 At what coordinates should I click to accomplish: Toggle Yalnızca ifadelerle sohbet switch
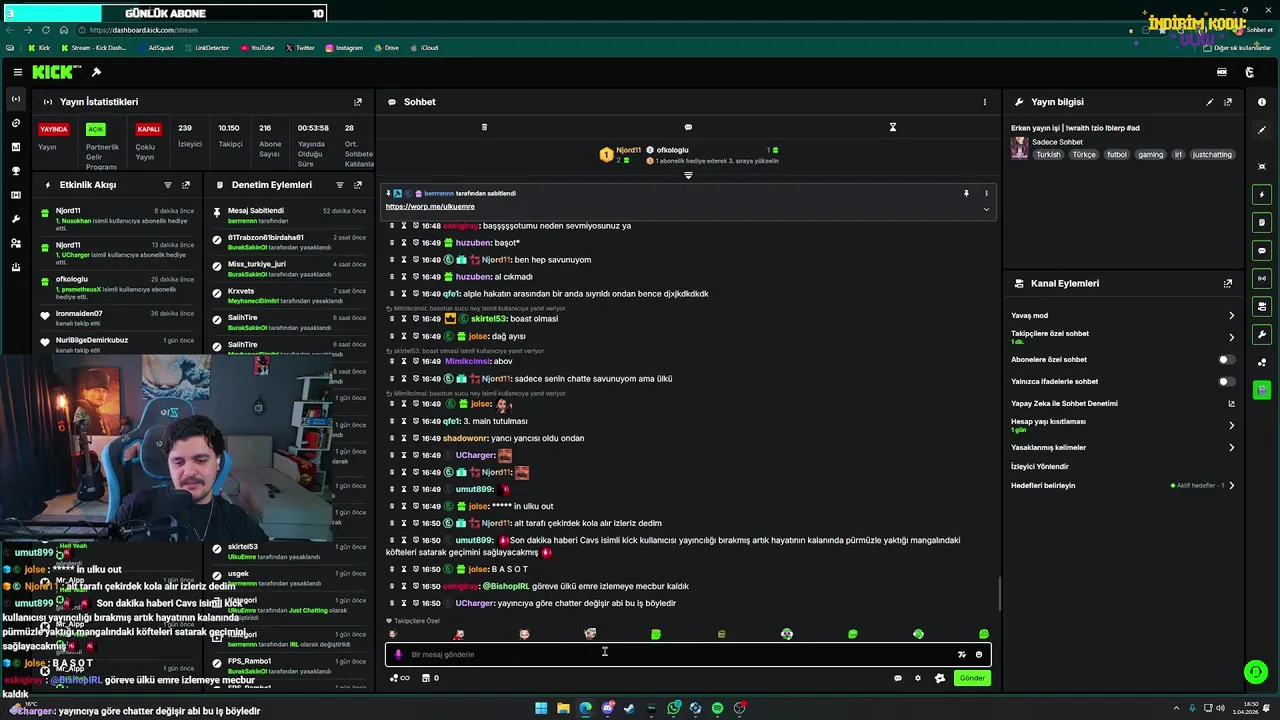tap(1225, 382)
